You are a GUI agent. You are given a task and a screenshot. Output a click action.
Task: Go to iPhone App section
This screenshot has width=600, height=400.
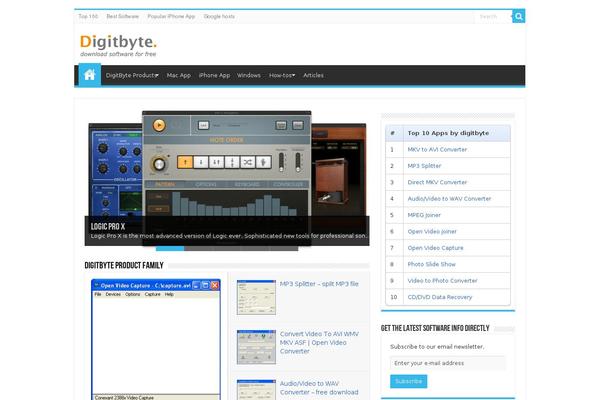(214, 75)
